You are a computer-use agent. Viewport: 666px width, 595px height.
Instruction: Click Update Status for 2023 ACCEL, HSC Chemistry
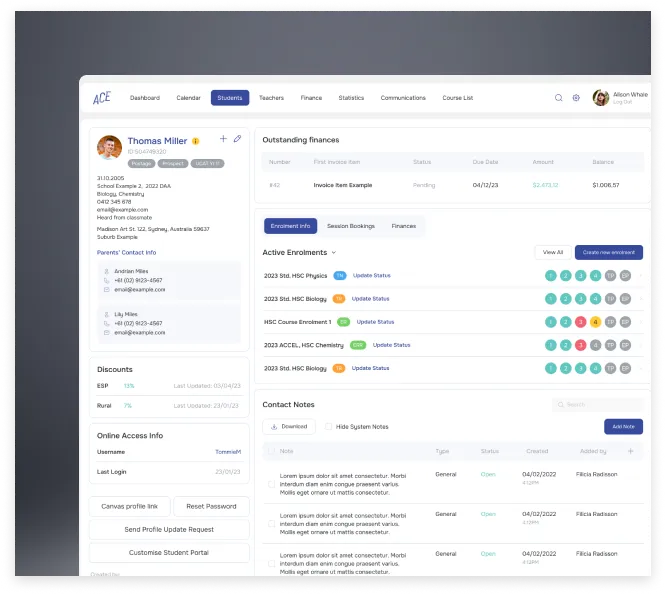tap(391, 345)
